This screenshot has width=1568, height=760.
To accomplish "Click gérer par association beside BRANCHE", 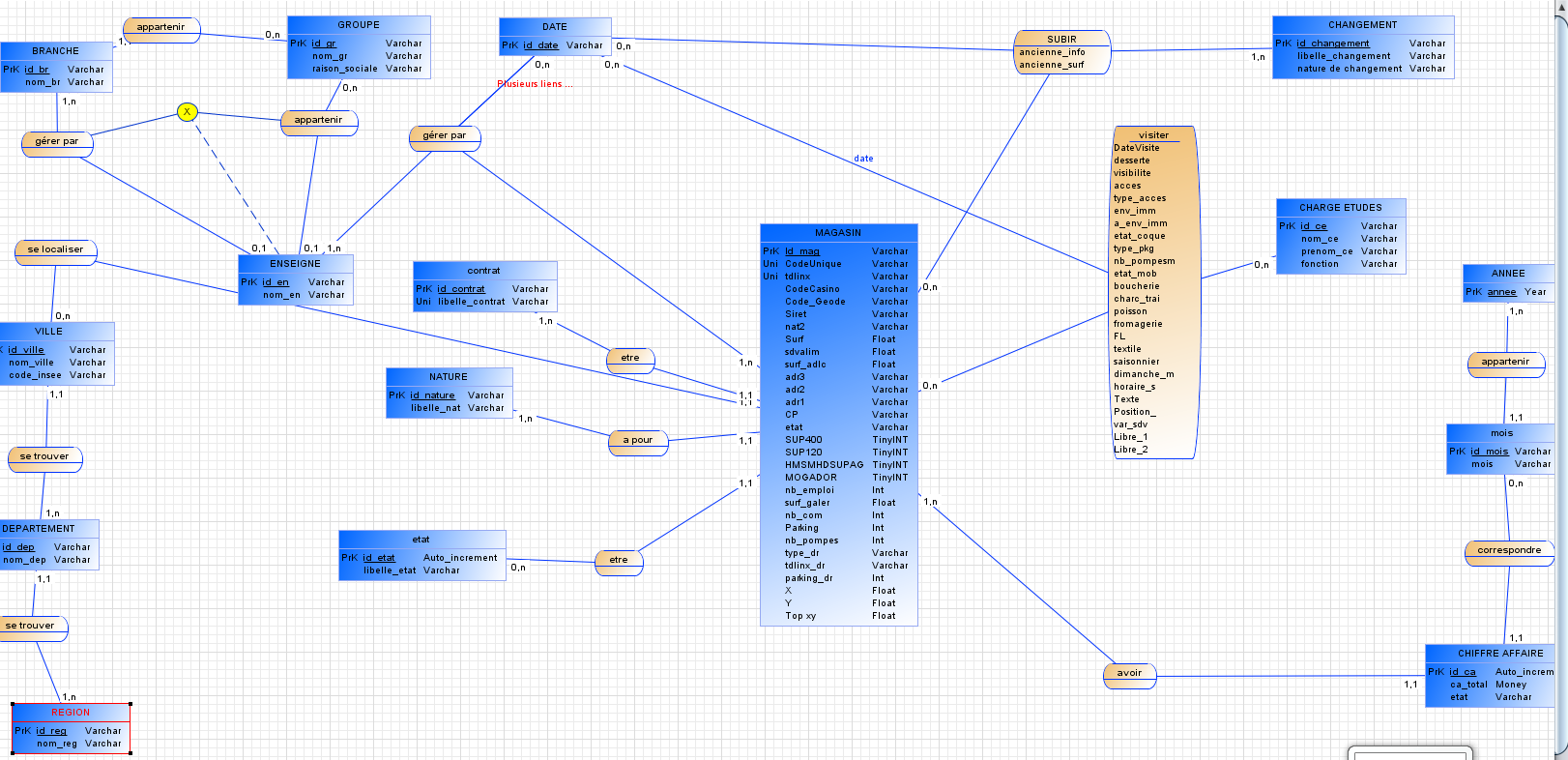I will 57,142.
